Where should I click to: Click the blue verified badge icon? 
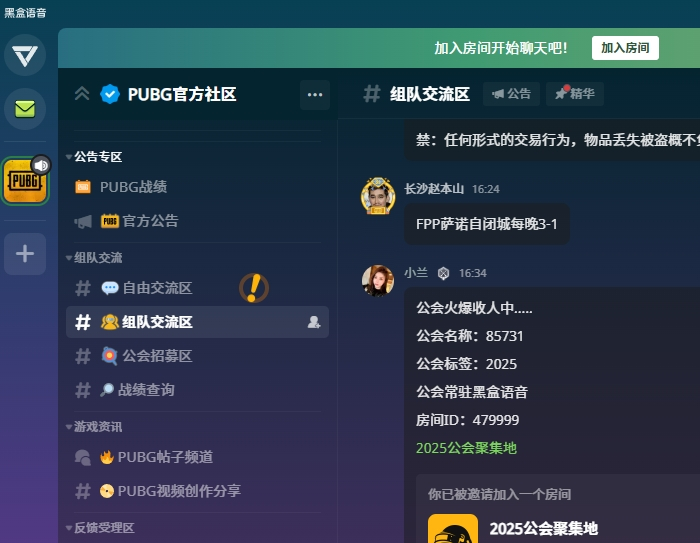tap(110, 94)
